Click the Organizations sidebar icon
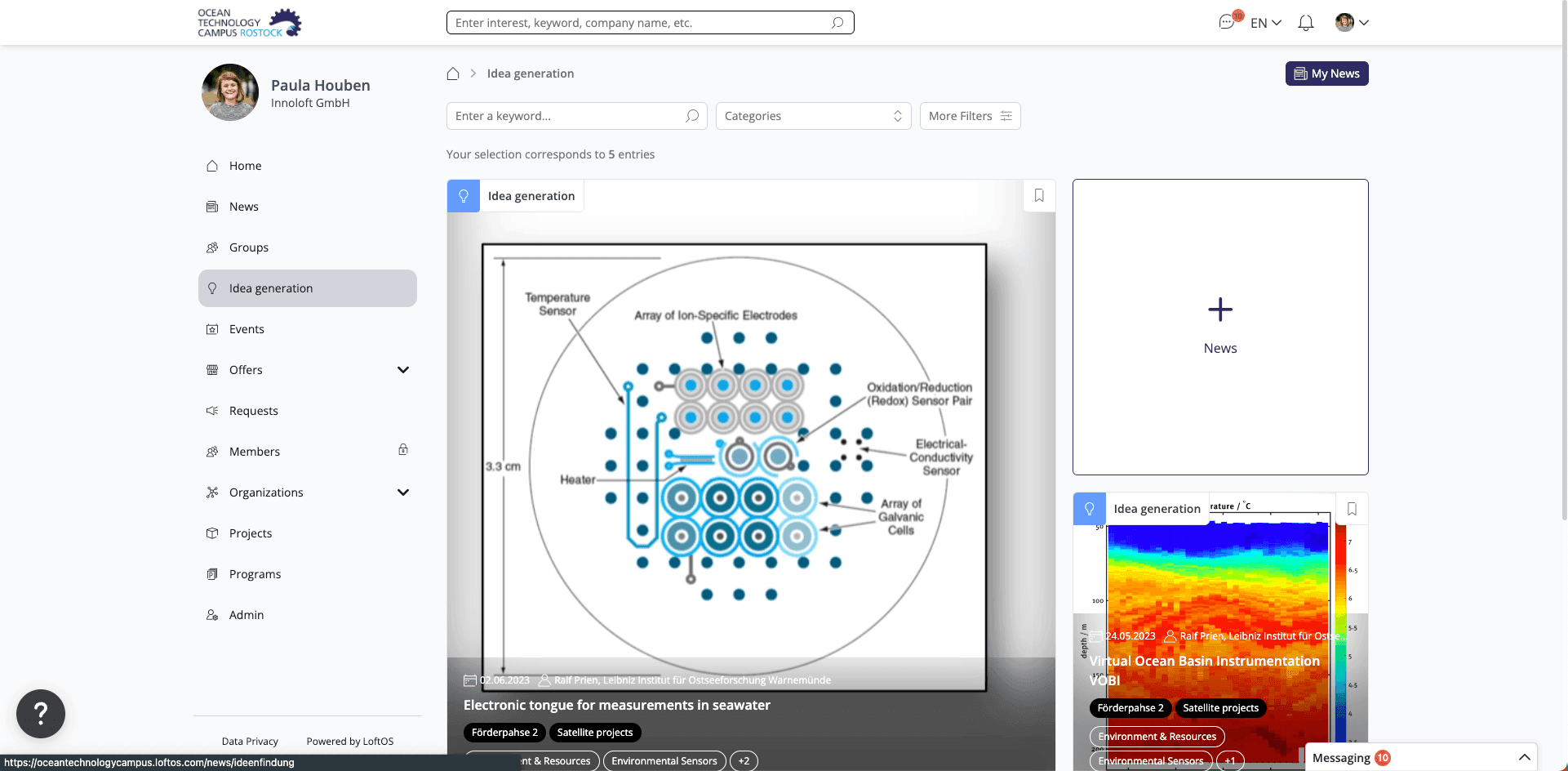Screen dimensions: 1568x771 click(x=212, y=492)
